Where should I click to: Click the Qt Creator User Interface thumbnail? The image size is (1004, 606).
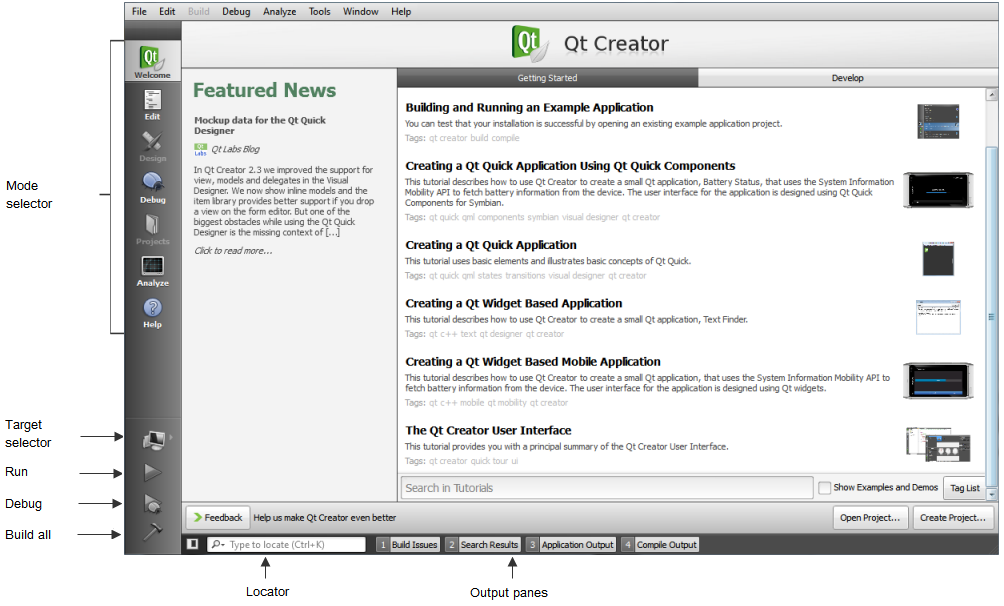tap(938, 444)
